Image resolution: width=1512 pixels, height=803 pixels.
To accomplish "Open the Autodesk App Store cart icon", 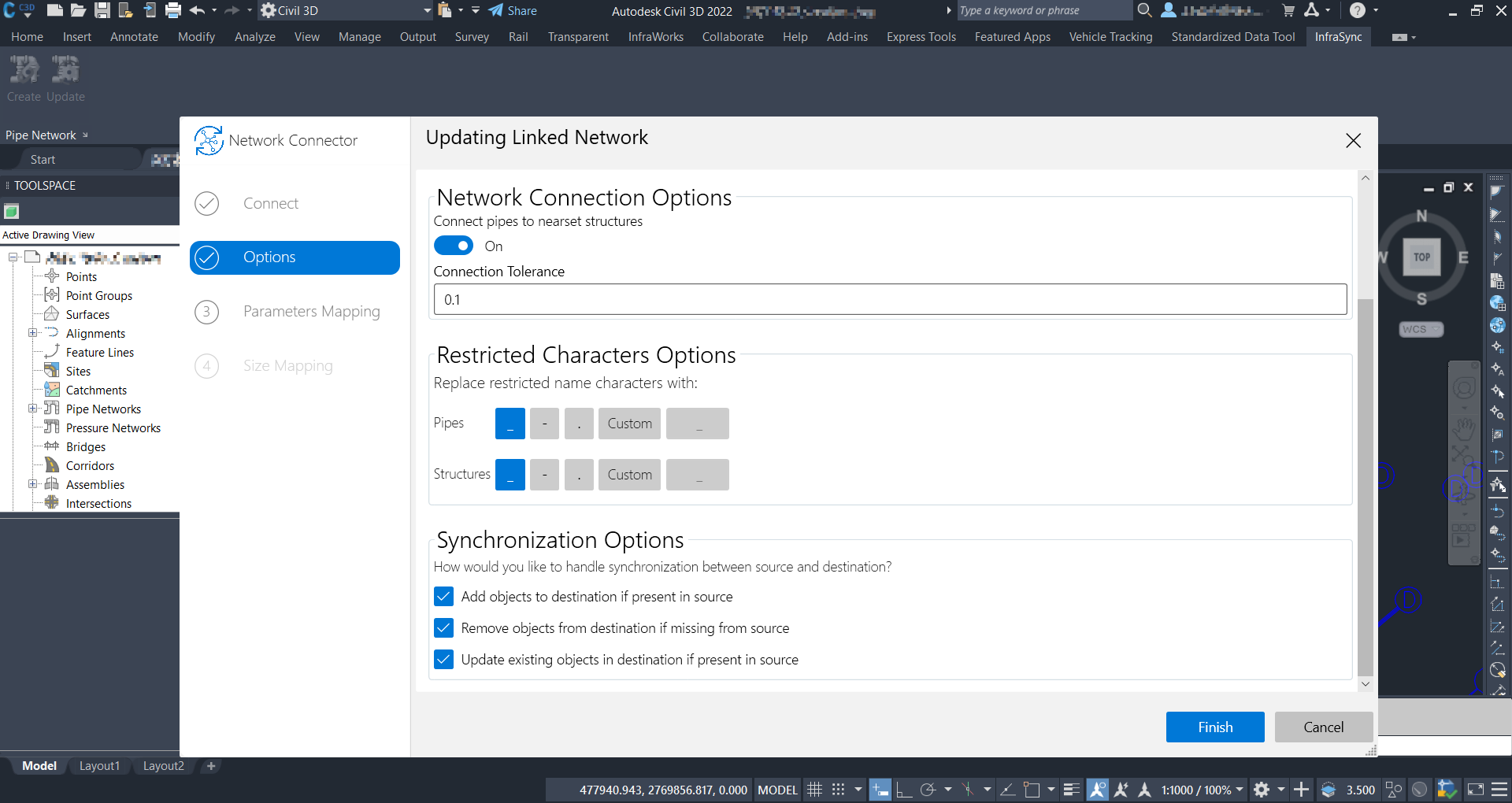I will click(1288, 10).
